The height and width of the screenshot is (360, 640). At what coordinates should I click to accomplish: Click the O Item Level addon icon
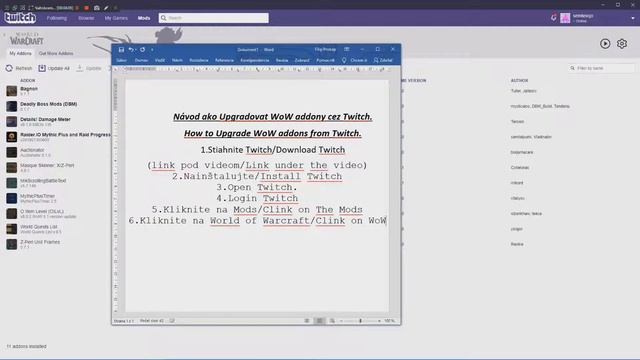tap(11, 213)
